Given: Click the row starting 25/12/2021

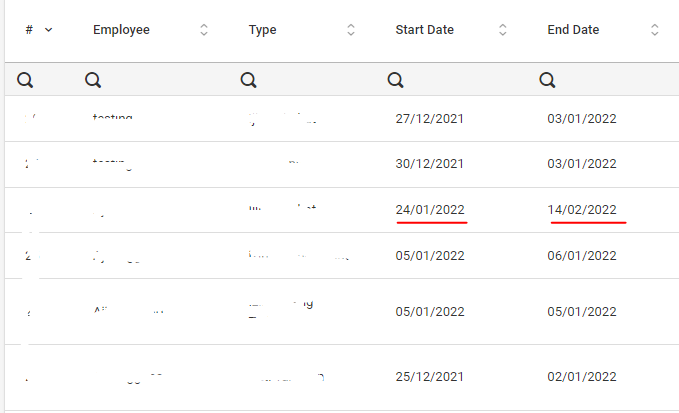Looking at the screenshot, I should 430,376.
